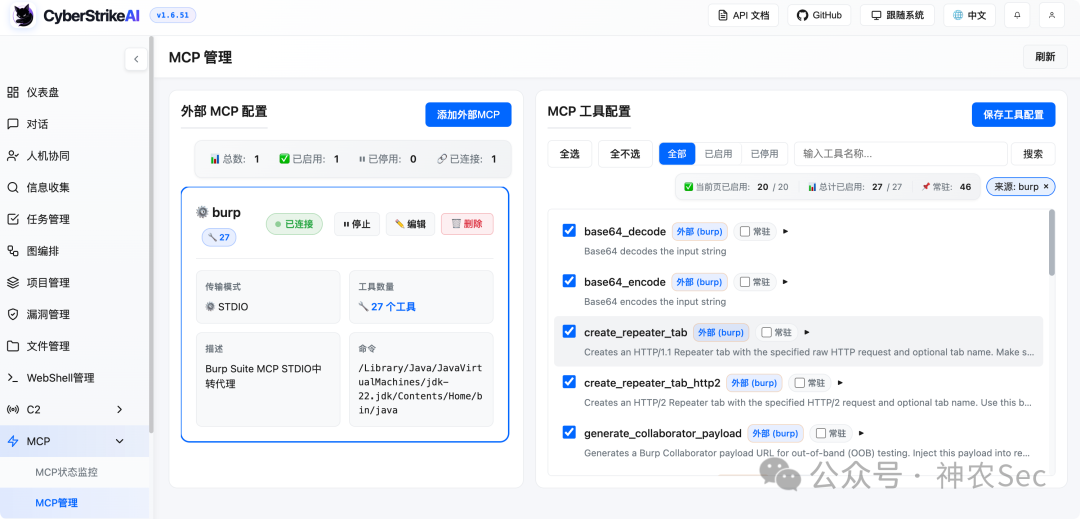Image resolution: width=1080 pixels, height=519 pixels.
Task: Stop the burp MCP server
Action: (x=357, y=224)
